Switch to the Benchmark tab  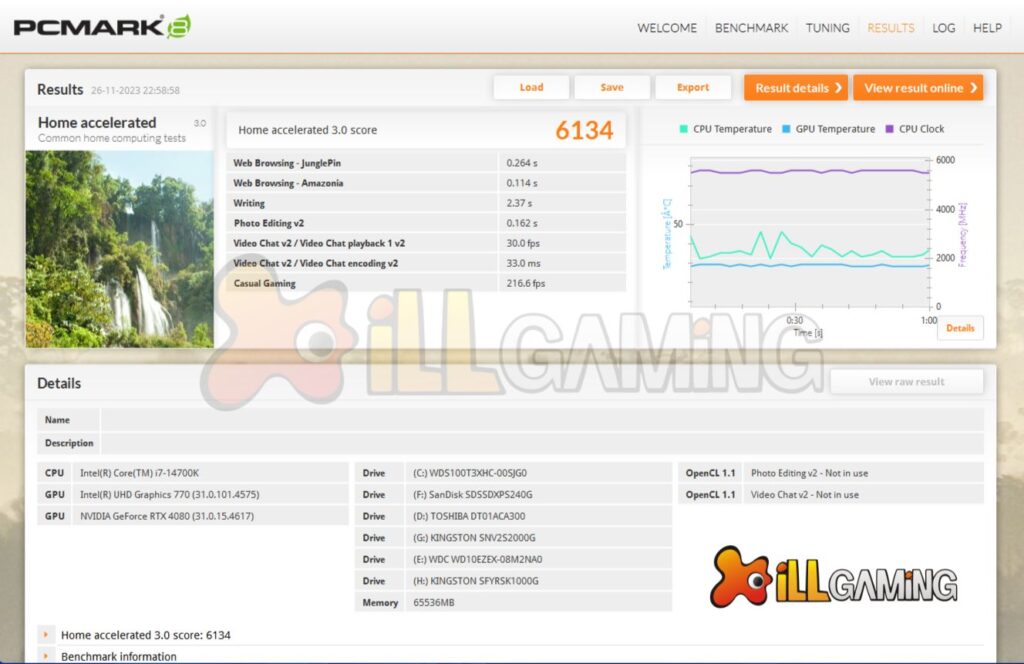pos(751,28)
